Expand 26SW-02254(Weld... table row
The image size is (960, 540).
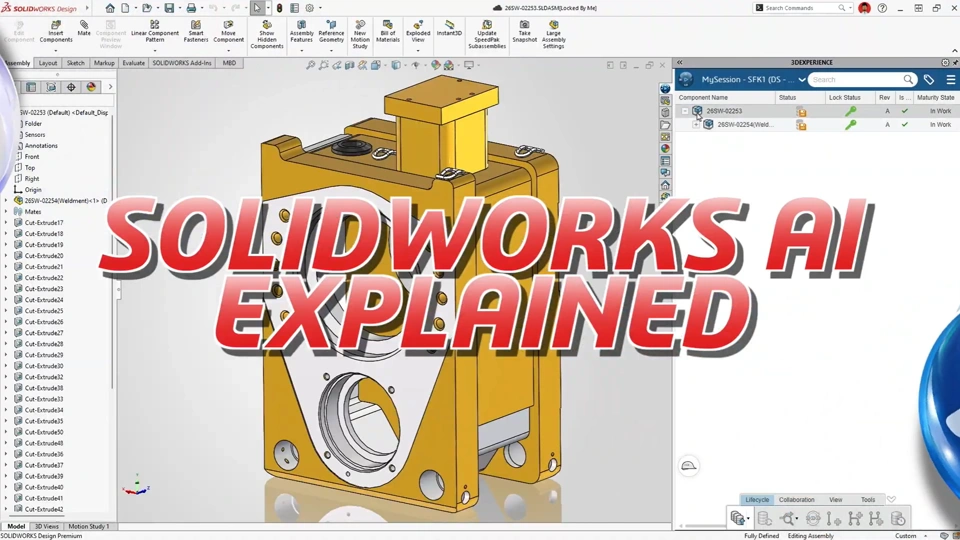(x=696, y=124)
